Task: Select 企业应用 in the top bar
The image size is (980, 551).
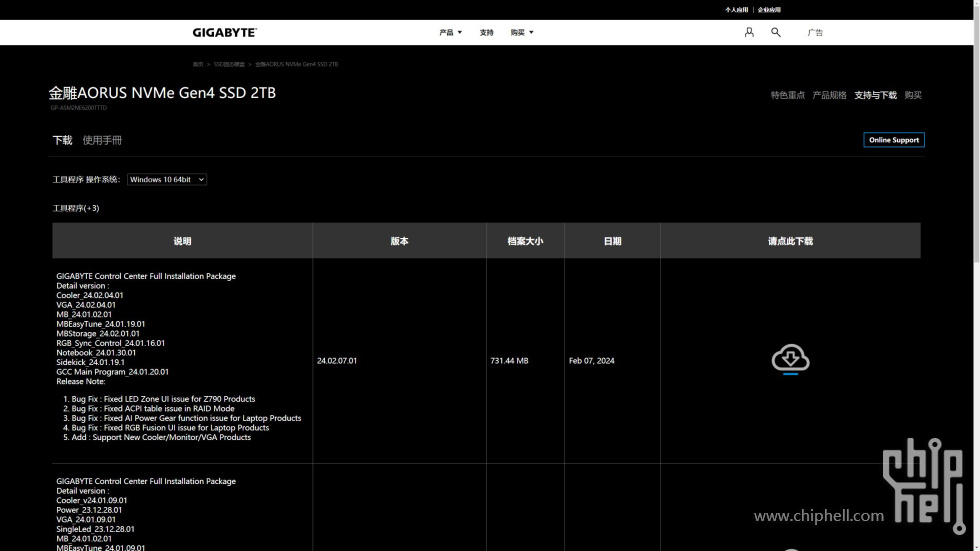Action: 769,10
